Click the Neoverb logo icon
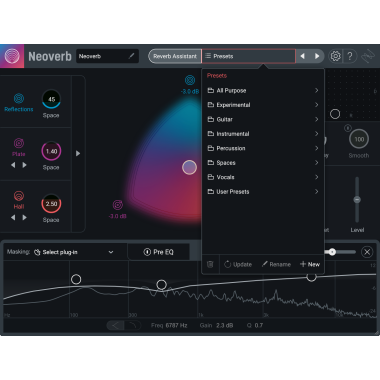This screenshot has width=380, height=380. point(12,56)
